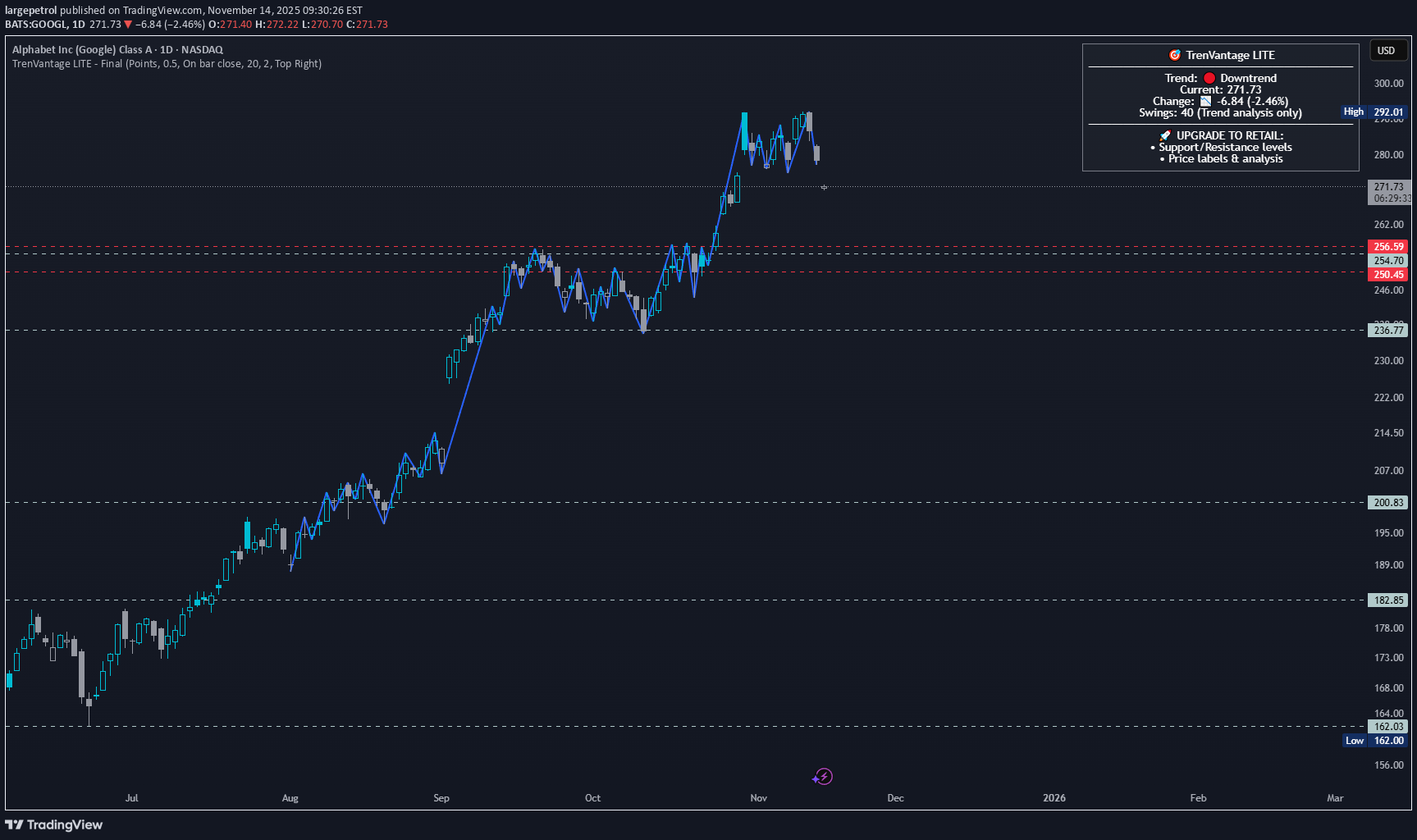The image size is (1417, 840).
Task: Click the downward chart emoji beside the Change value
Action: (1205, 100)
